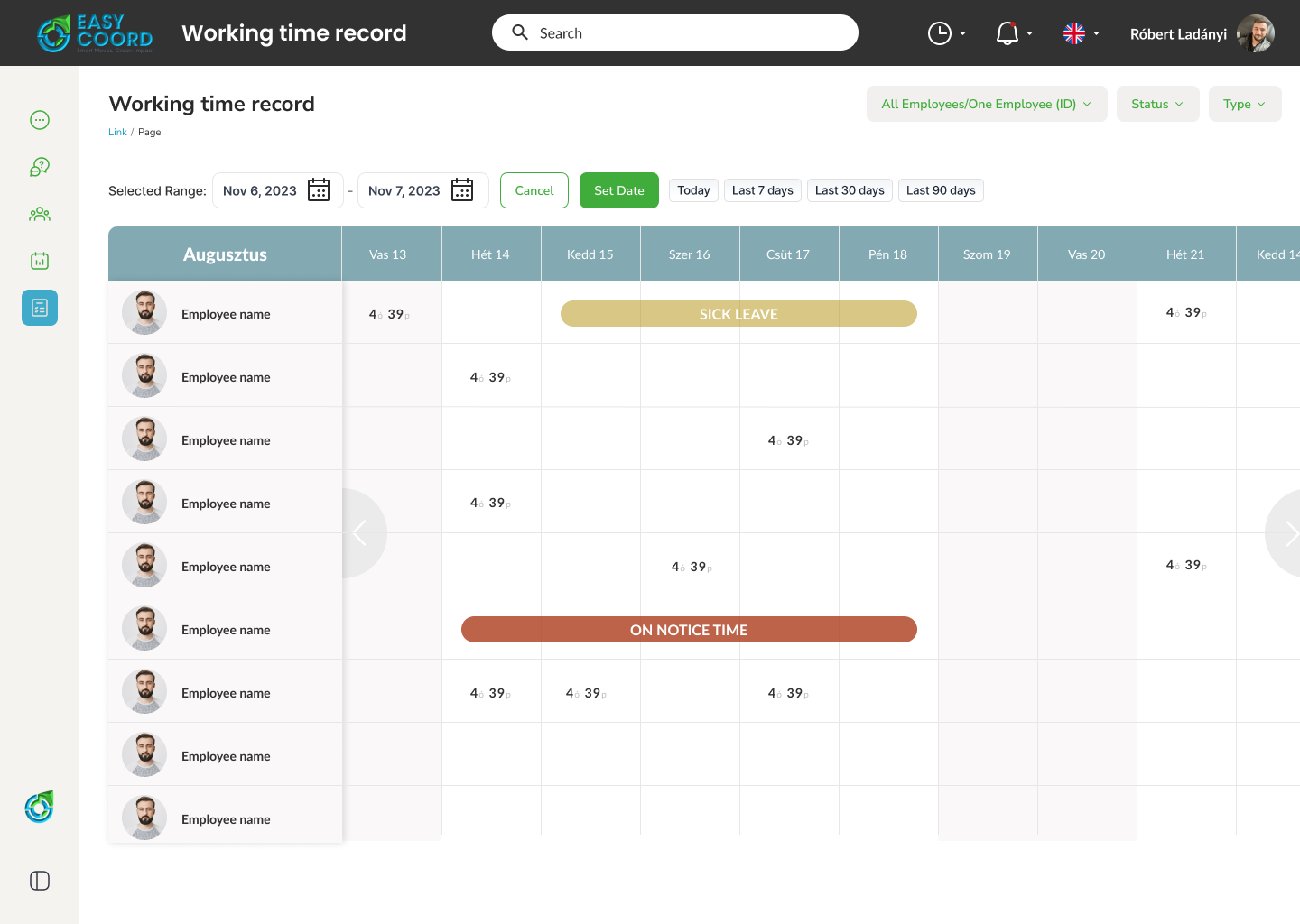Click the red ON NOTICE TIME bar
This screenshot has height=924, width=1300.
[x=689, y=630]
